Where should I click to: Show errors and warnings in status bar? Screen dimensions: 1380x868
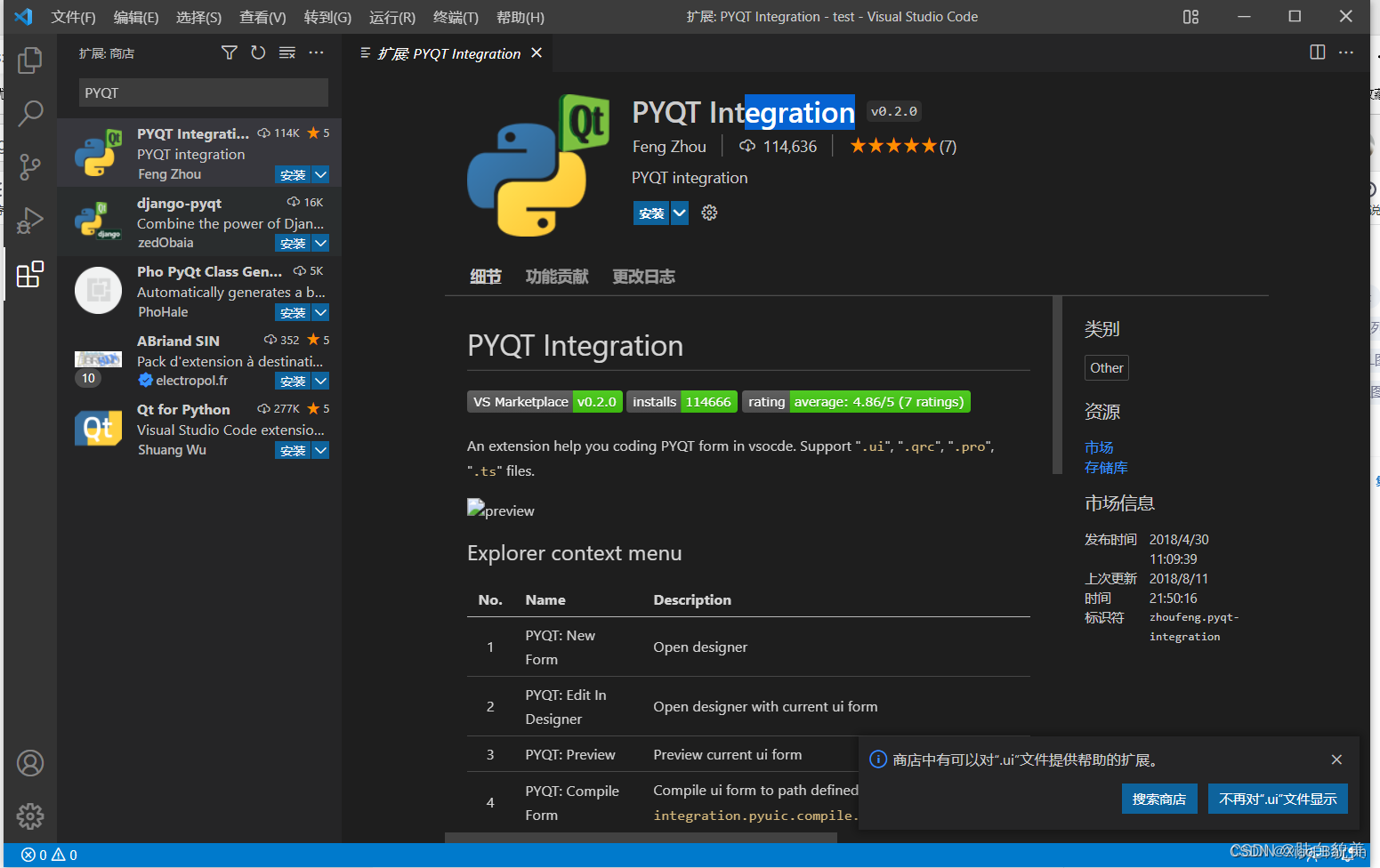point(49,855)
